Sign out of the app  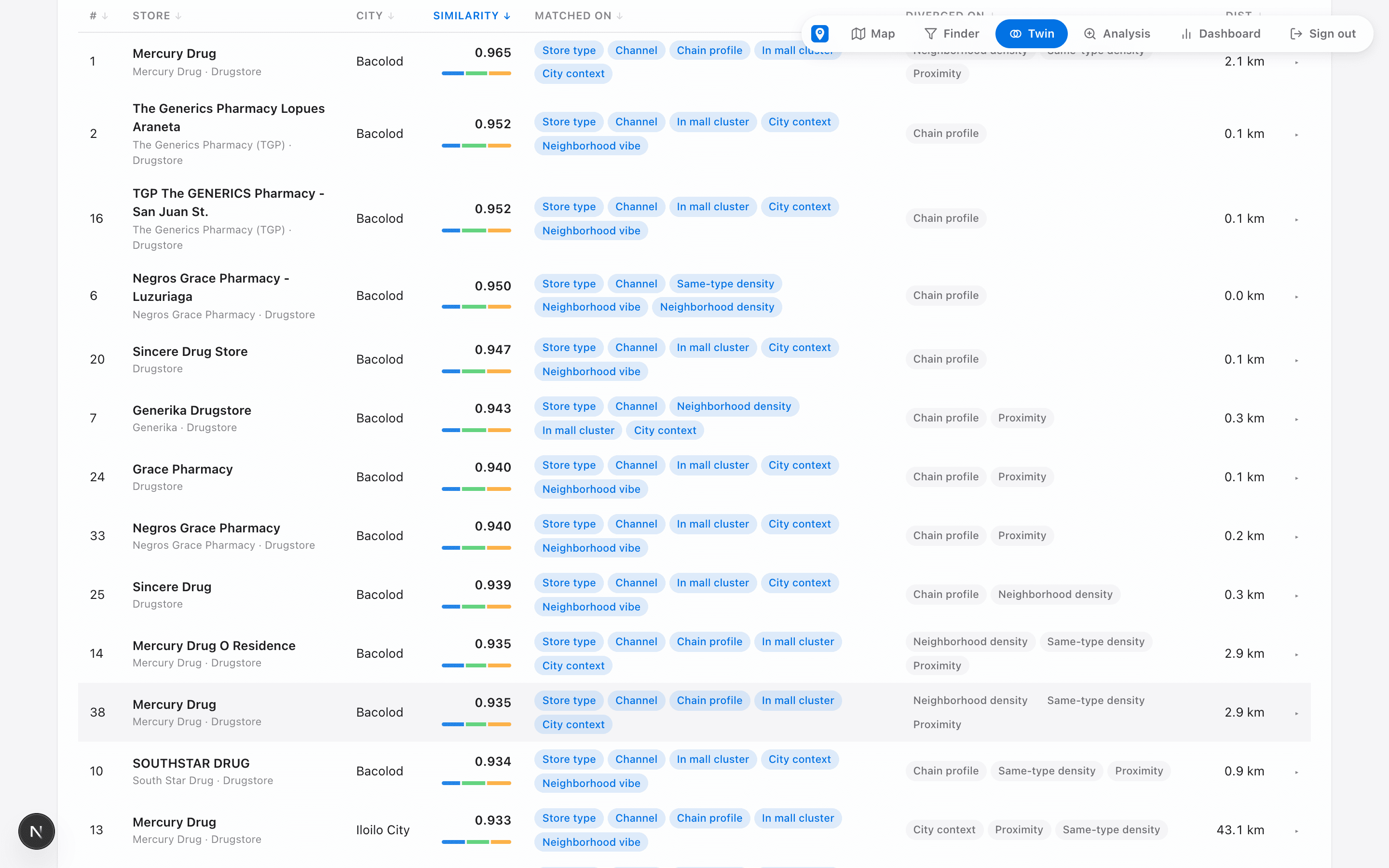1322,34
